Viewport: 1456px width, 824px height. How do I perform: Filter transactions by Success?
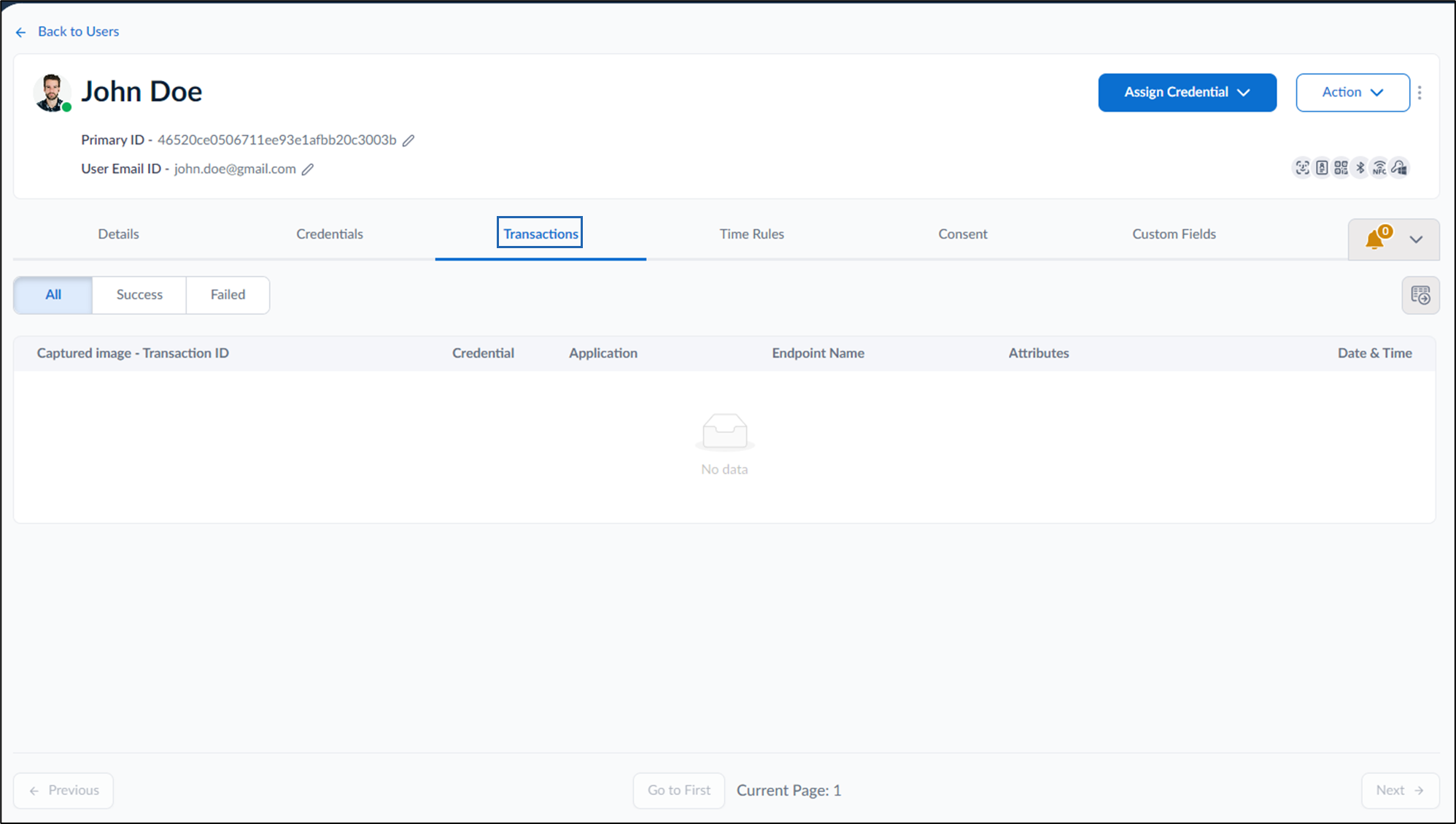pyautogui.click(x=139, y=295)
